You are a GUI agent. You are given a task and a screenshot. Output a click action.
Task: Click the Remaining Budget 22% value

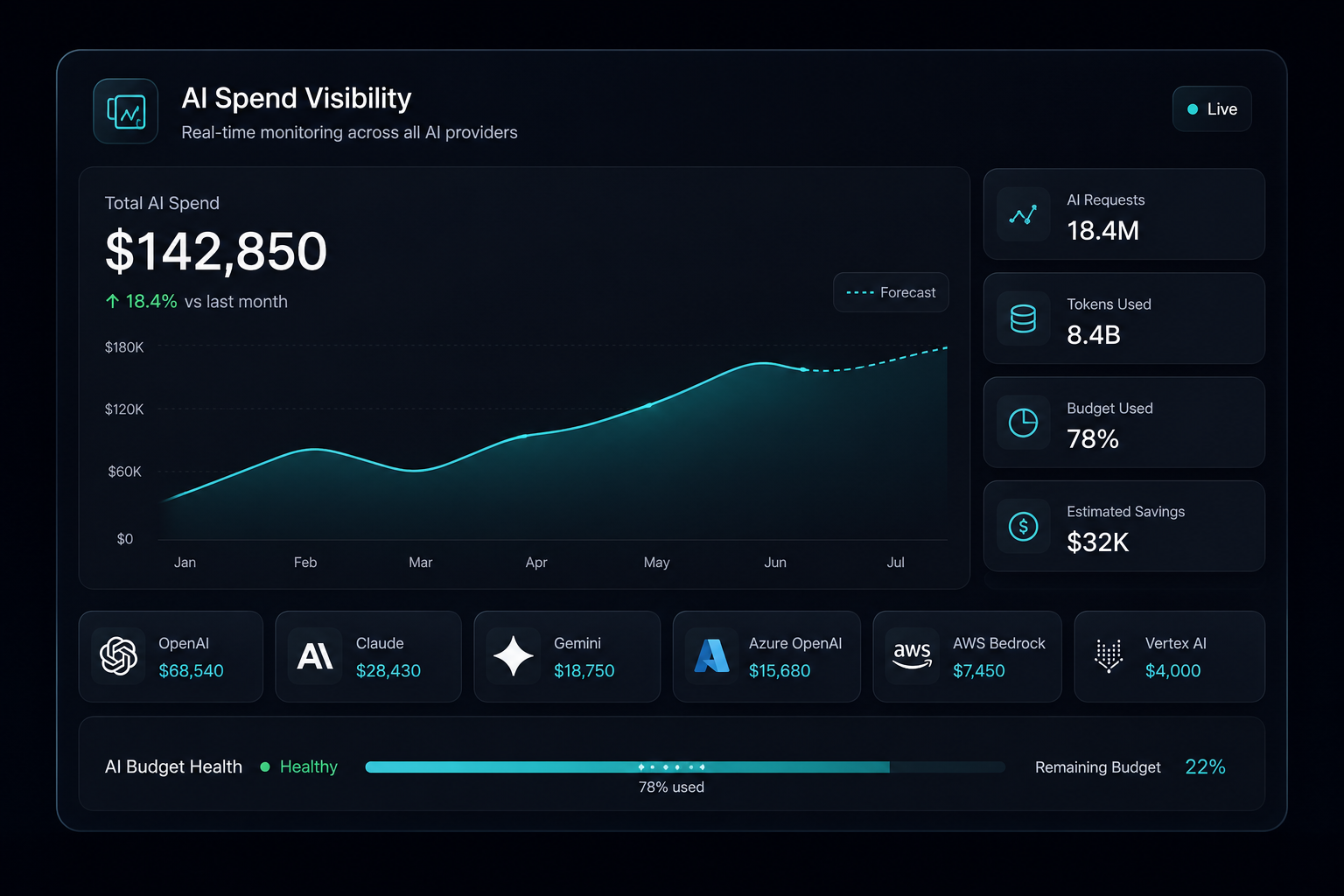1205,766
